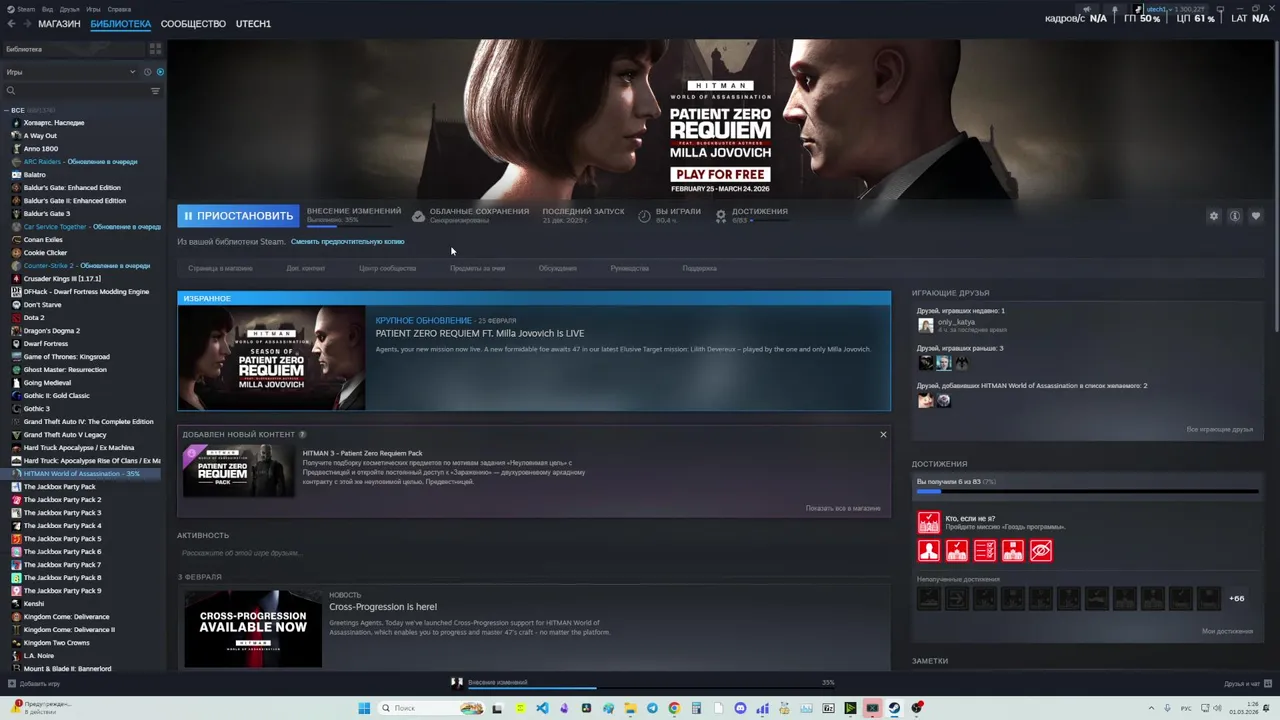Sort by recent activity clock icon
This screenshot has width=1280, height=720.
147,72
